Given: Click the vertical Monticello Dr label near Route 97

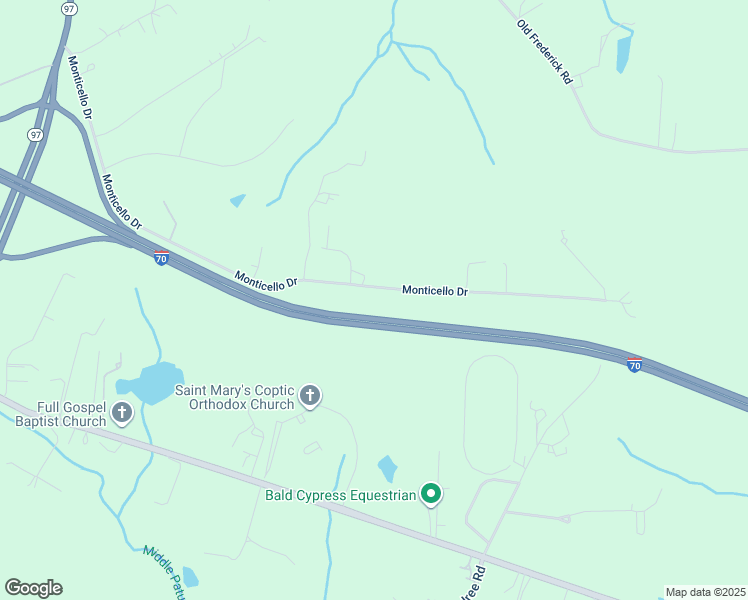Looking at the screenshot, I should coord(80,87).
